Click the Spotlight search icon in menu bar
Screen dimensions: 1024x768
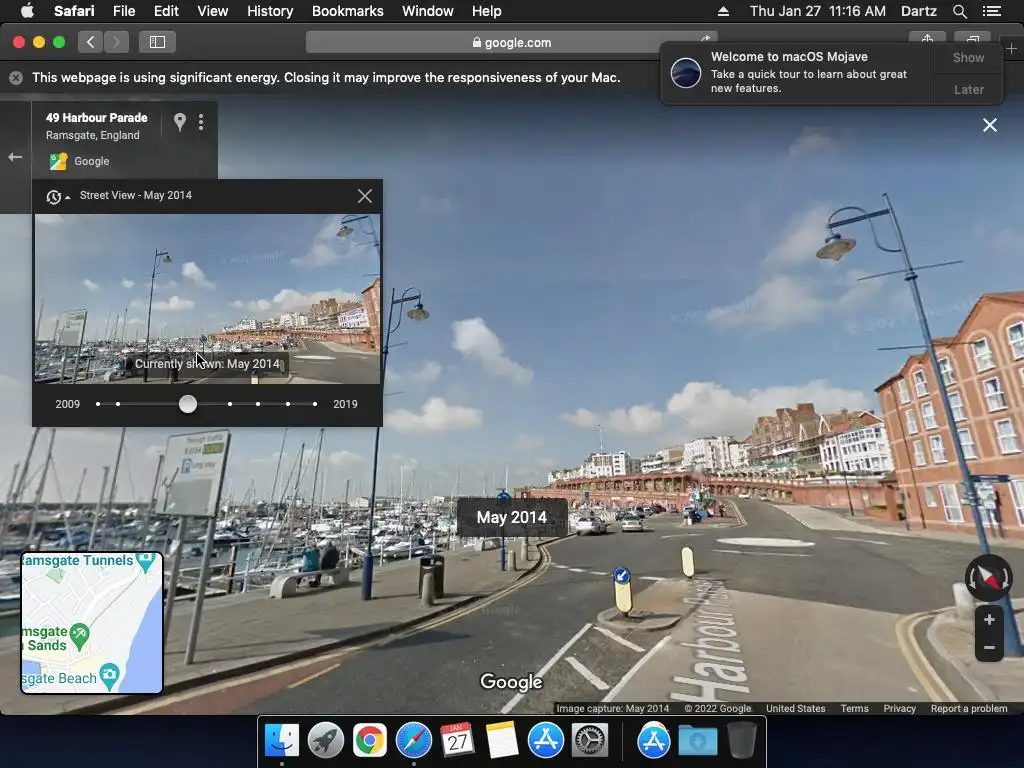[x=959, y=11]
